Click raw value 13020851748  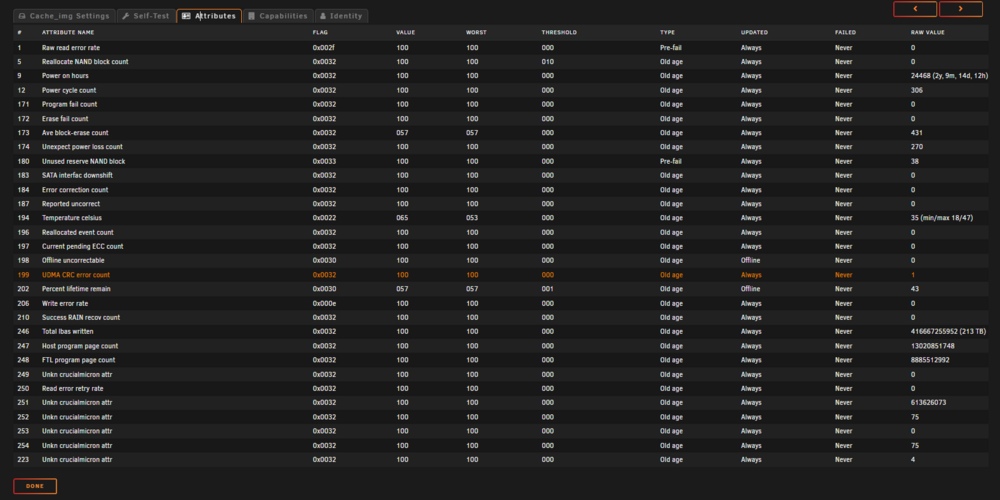pos(933,346)
